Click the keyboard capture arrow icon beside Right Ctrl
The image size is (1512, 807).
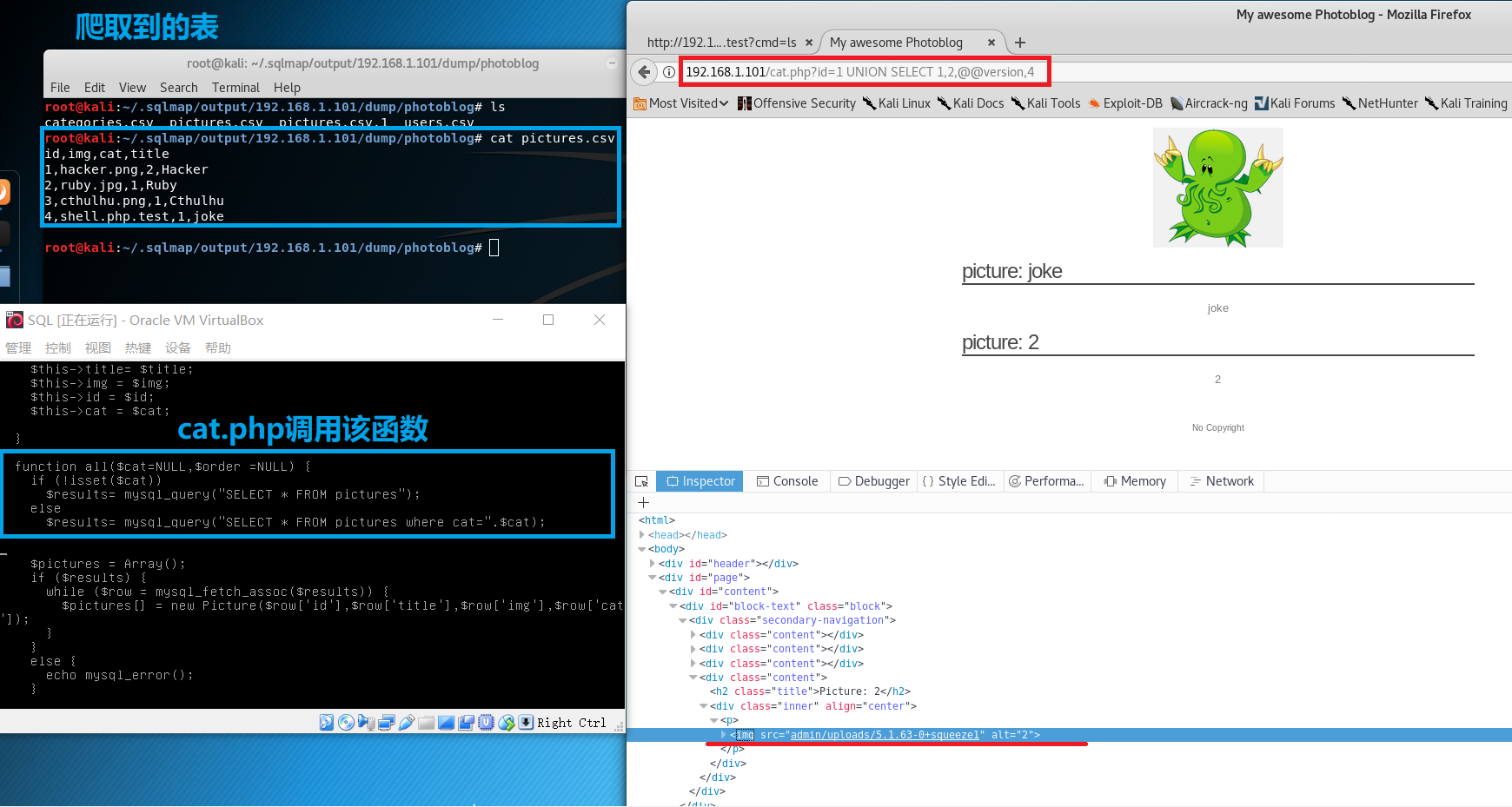click(526, 722)
